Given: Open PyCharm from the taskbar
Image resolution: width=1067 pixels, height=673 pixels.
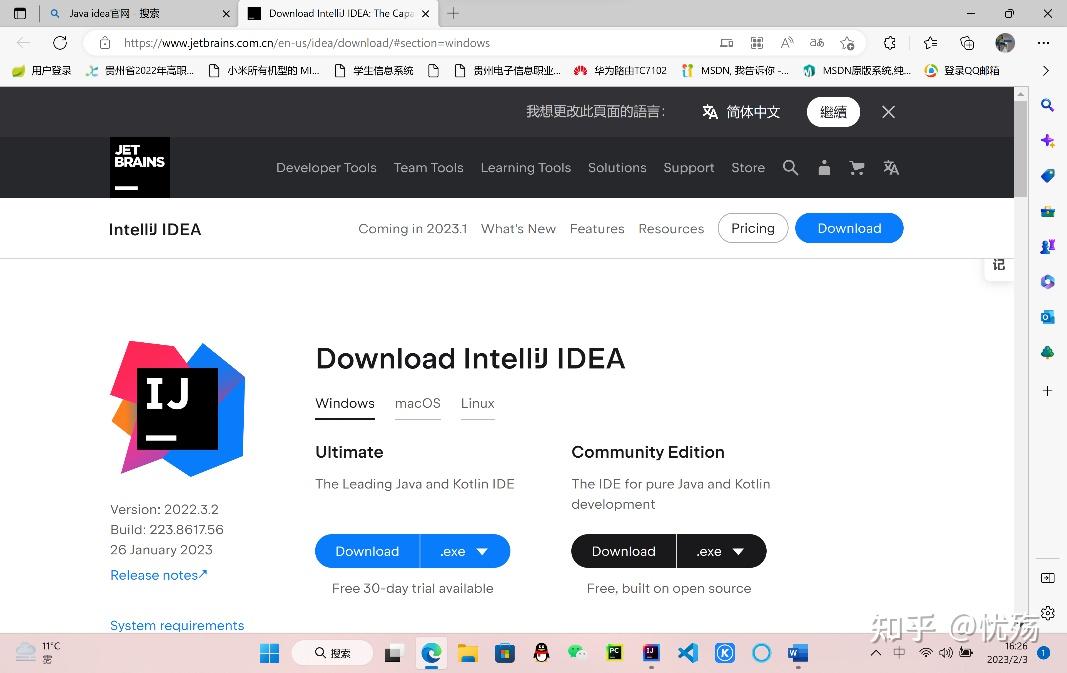Looking at the screenshot, I should (614, 652).
